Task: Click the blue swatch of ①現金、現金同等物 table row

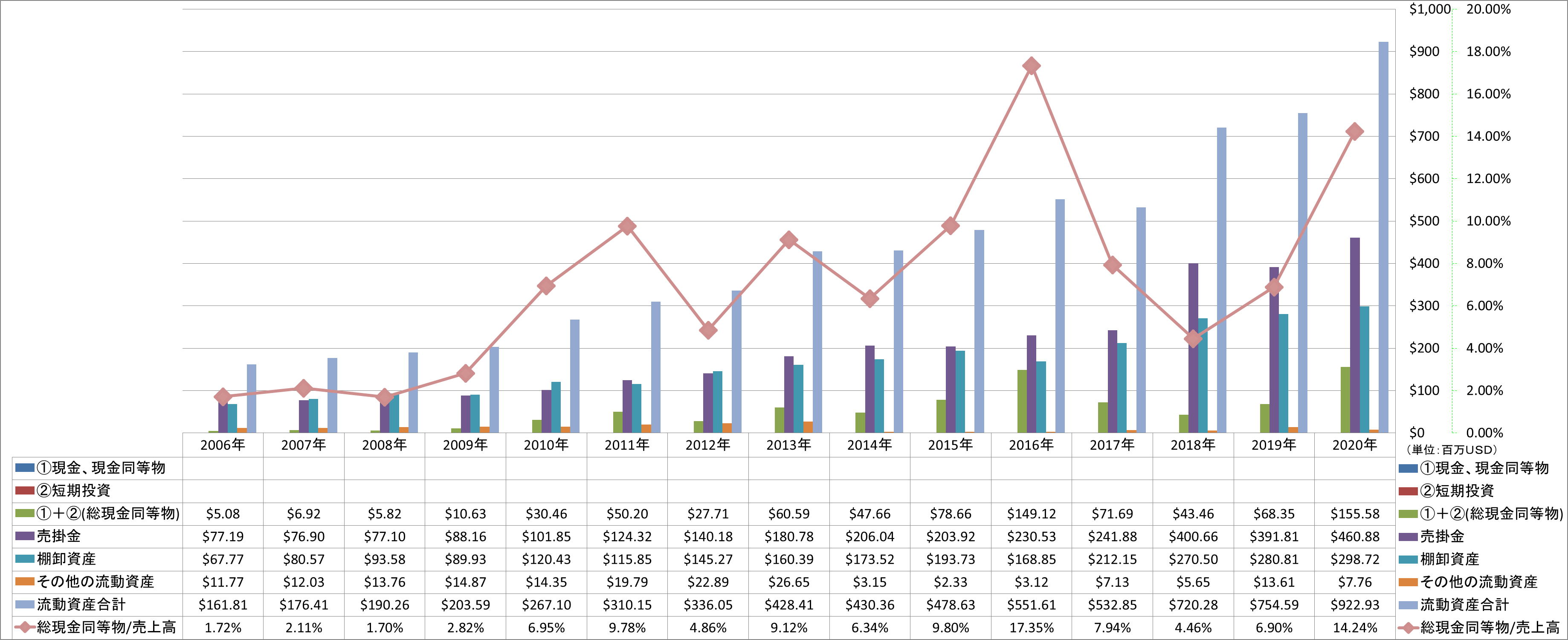Action: pyautogui.click(x=24, y=468)
